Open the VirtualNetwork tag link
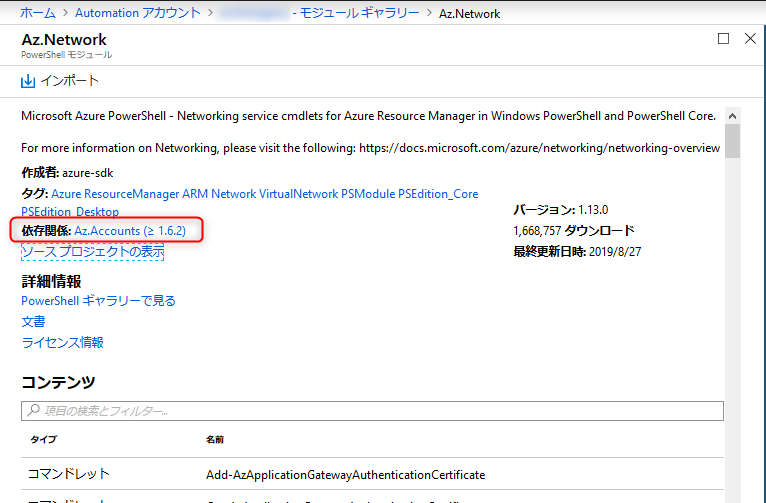The image size is (766, 503). tap(298, 194)
